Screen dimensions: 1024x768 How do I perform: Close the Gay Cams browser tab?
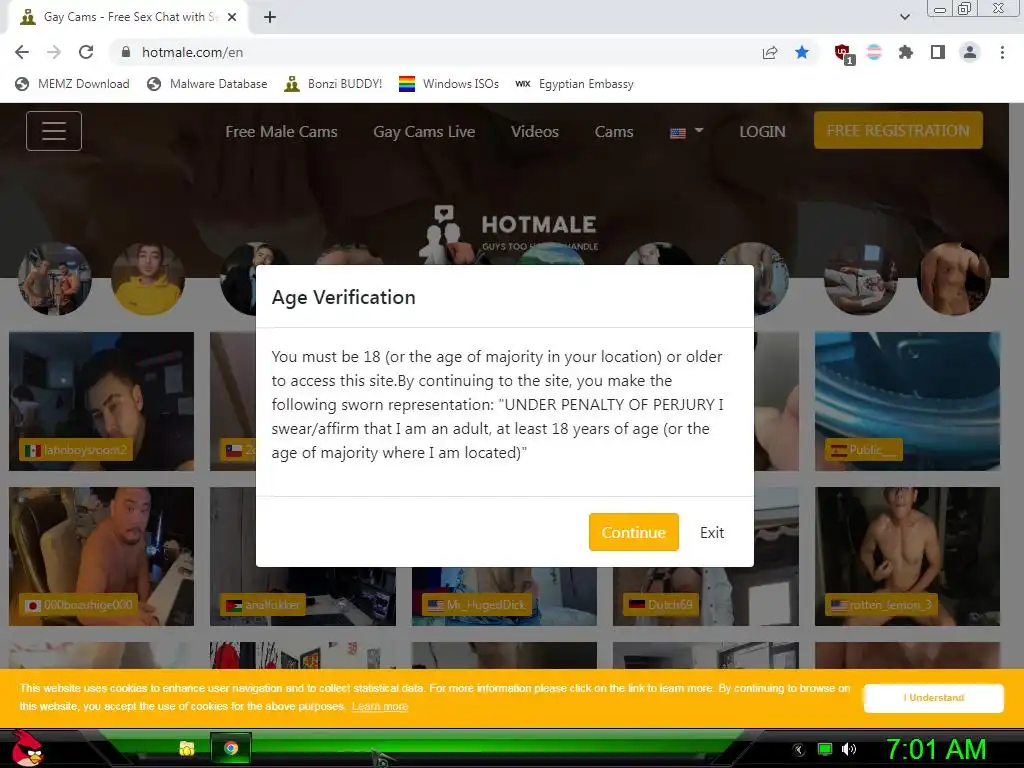coord(232,17)
